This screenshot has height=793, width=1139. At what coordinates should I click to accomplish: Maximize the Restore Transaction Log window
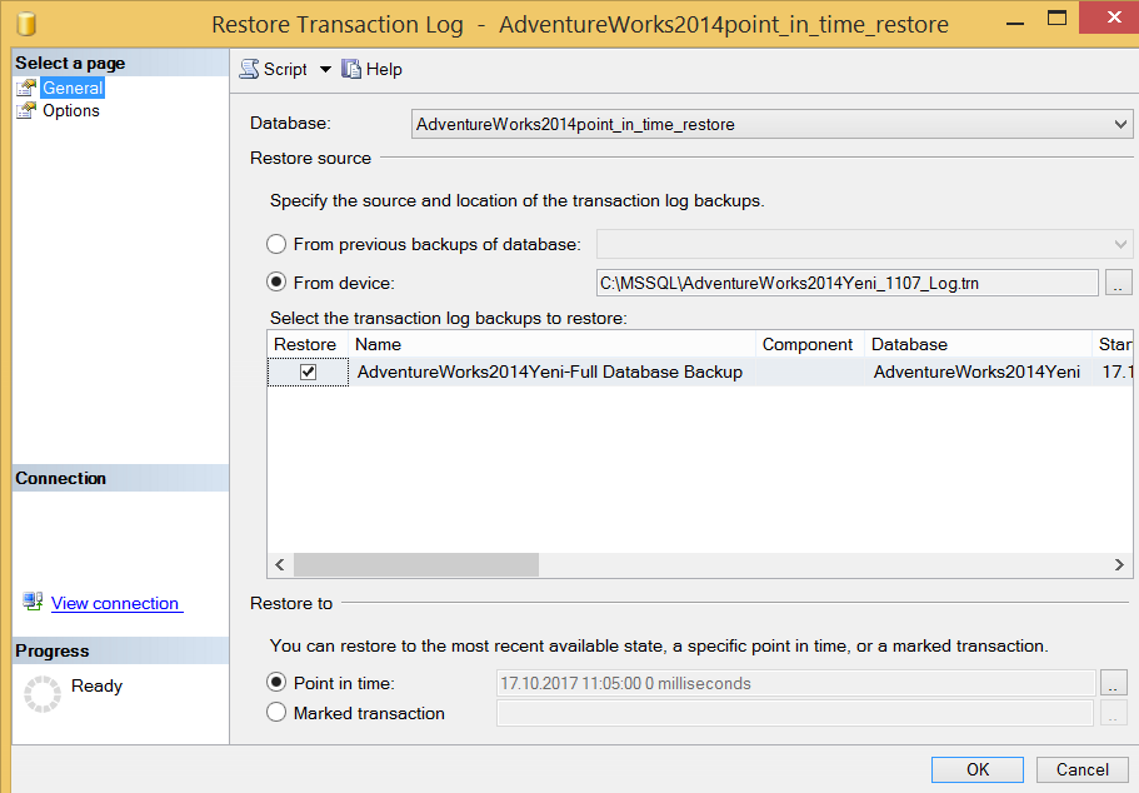pyautogui.click(x=1057, y=17)
